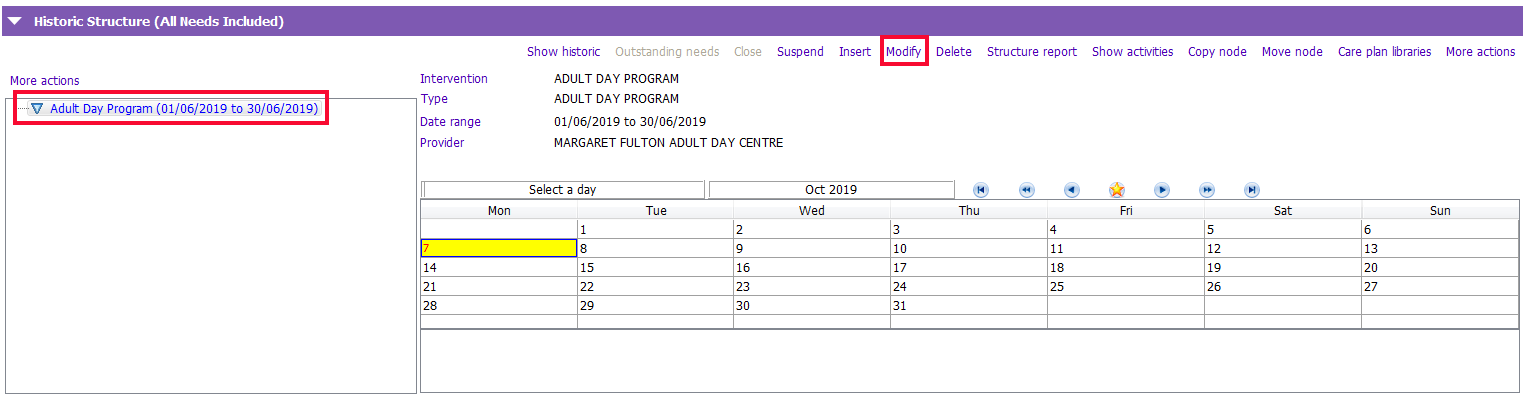Select day 26 in the calendar
The height and width of the screenshot is (395, 1523).
(x=1283, y=287)
